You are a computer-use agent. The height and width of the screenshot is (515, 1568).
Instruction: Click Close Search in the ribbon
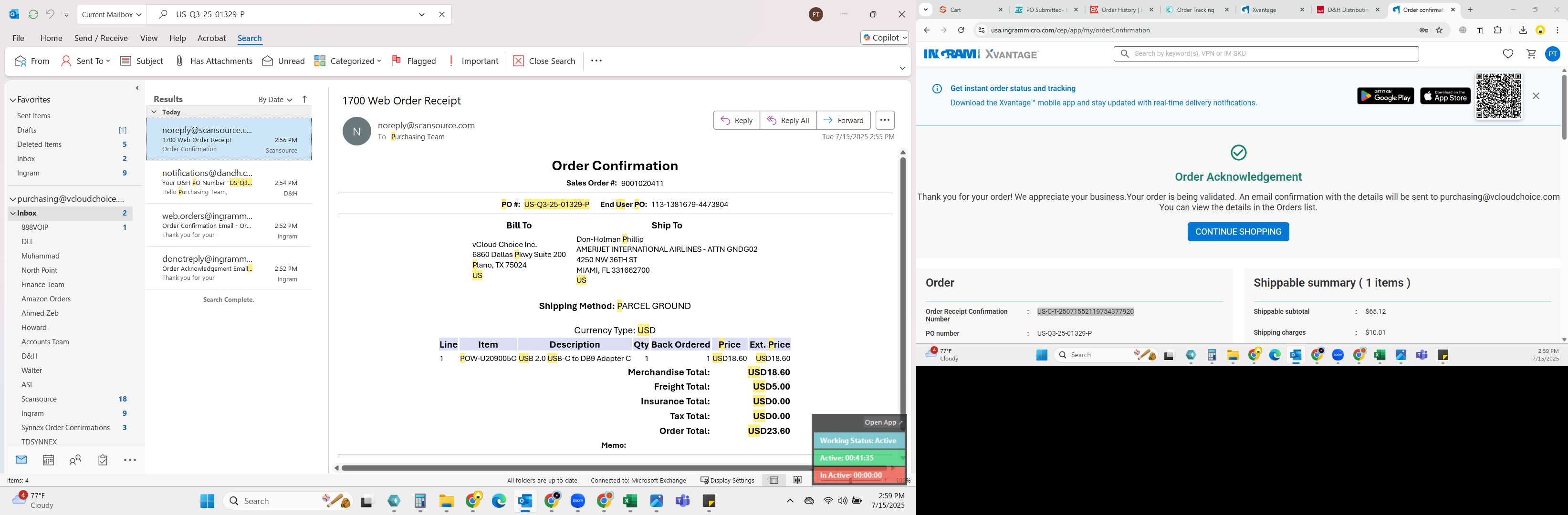tap(544, 61)
